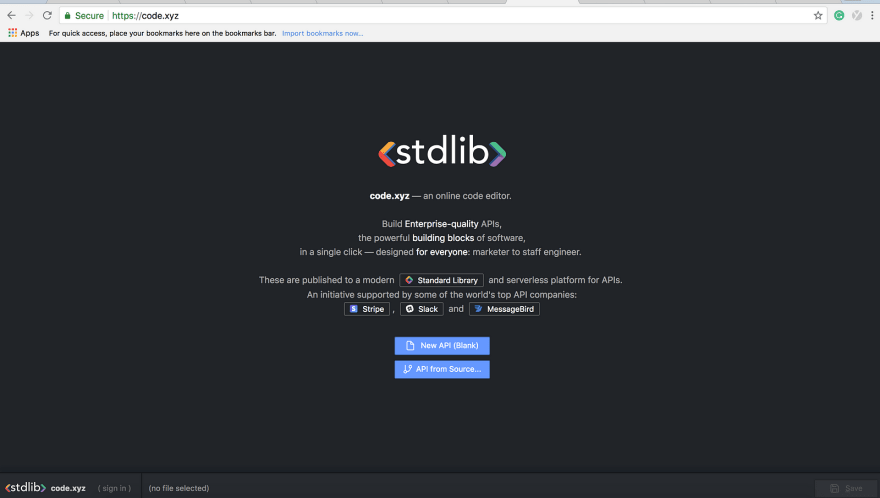Open the MessageBird badge link
Image resolution: width=880 pixels, height=498 pixels.
(504, 309)
